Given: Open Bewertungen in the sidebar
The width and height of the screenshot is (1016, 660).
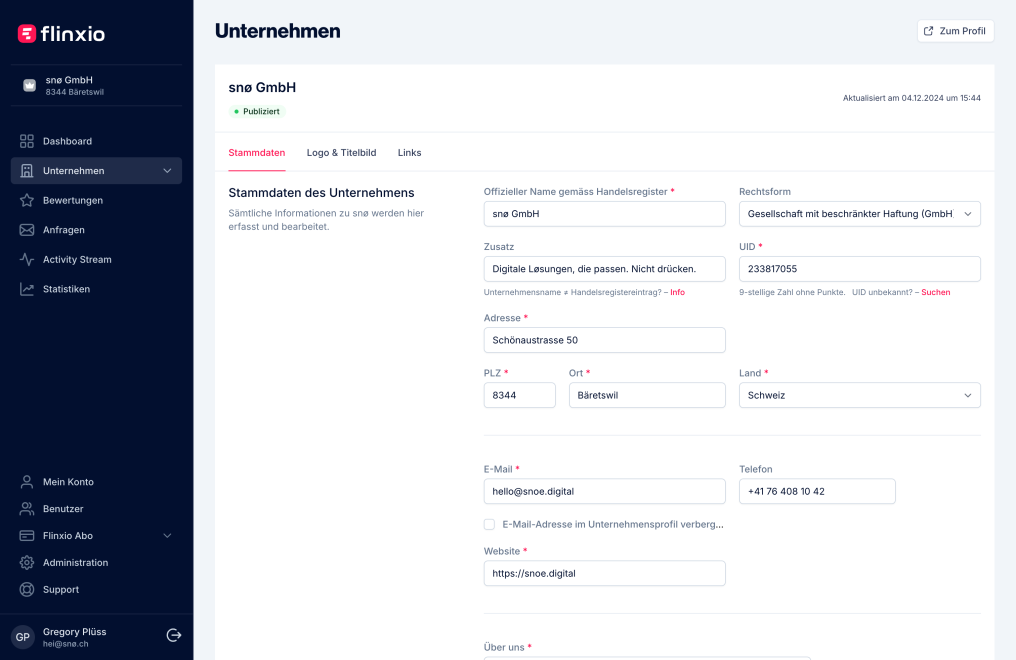Looking at the screenshot, I should pyautogui.click(x=96, y=200).
